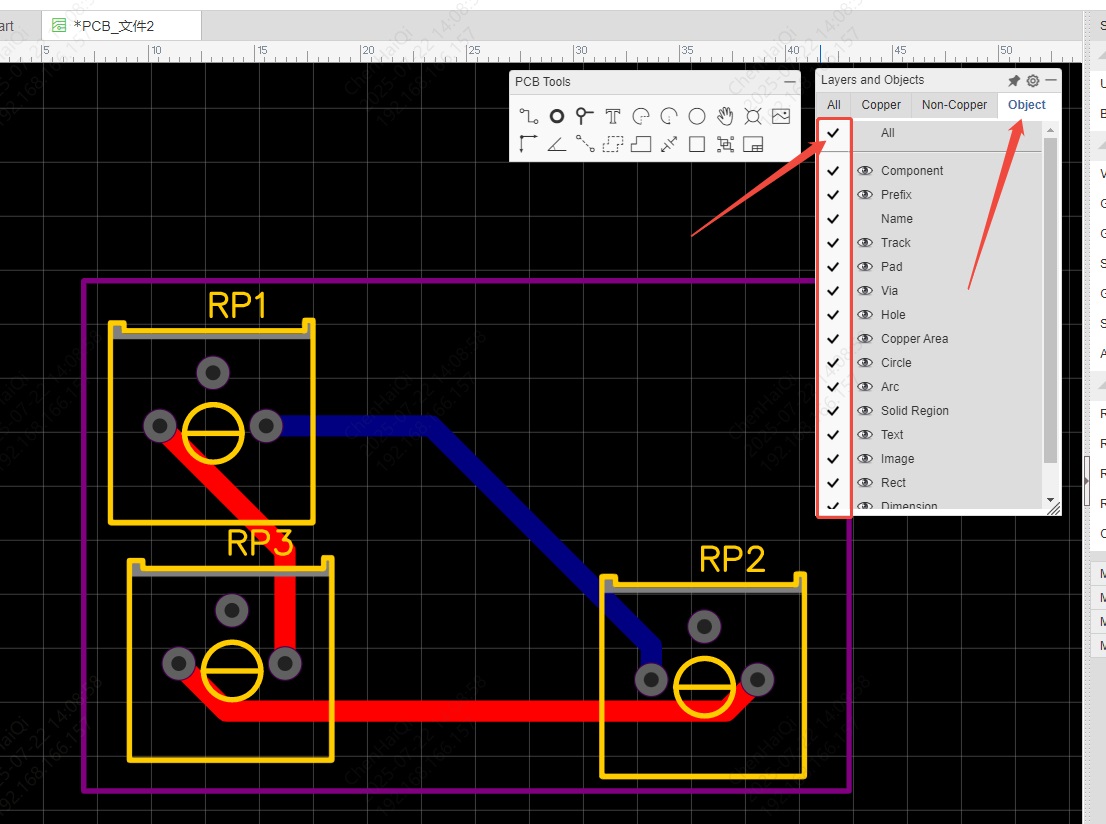Viewport: 1106px width, 824px height.
Task: Collapse the Layers and Objects panel
Action: (x=1051, y=81)
